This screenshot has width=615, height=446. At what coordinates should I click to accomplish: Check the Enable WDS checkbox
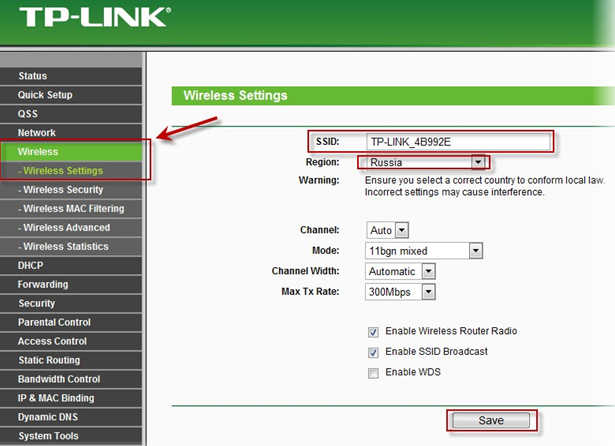point(373,373)
